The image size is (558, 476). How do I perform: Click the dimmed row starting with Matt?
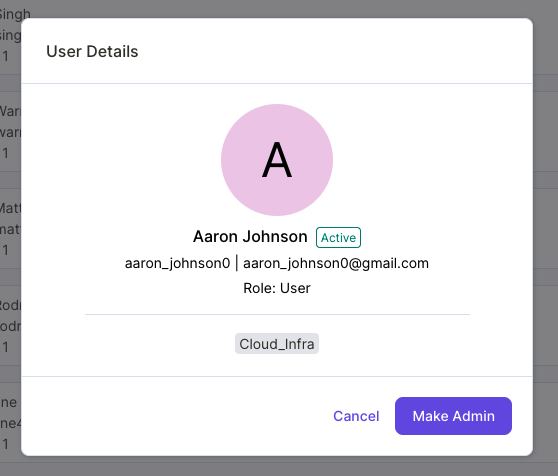pos(10,228)
